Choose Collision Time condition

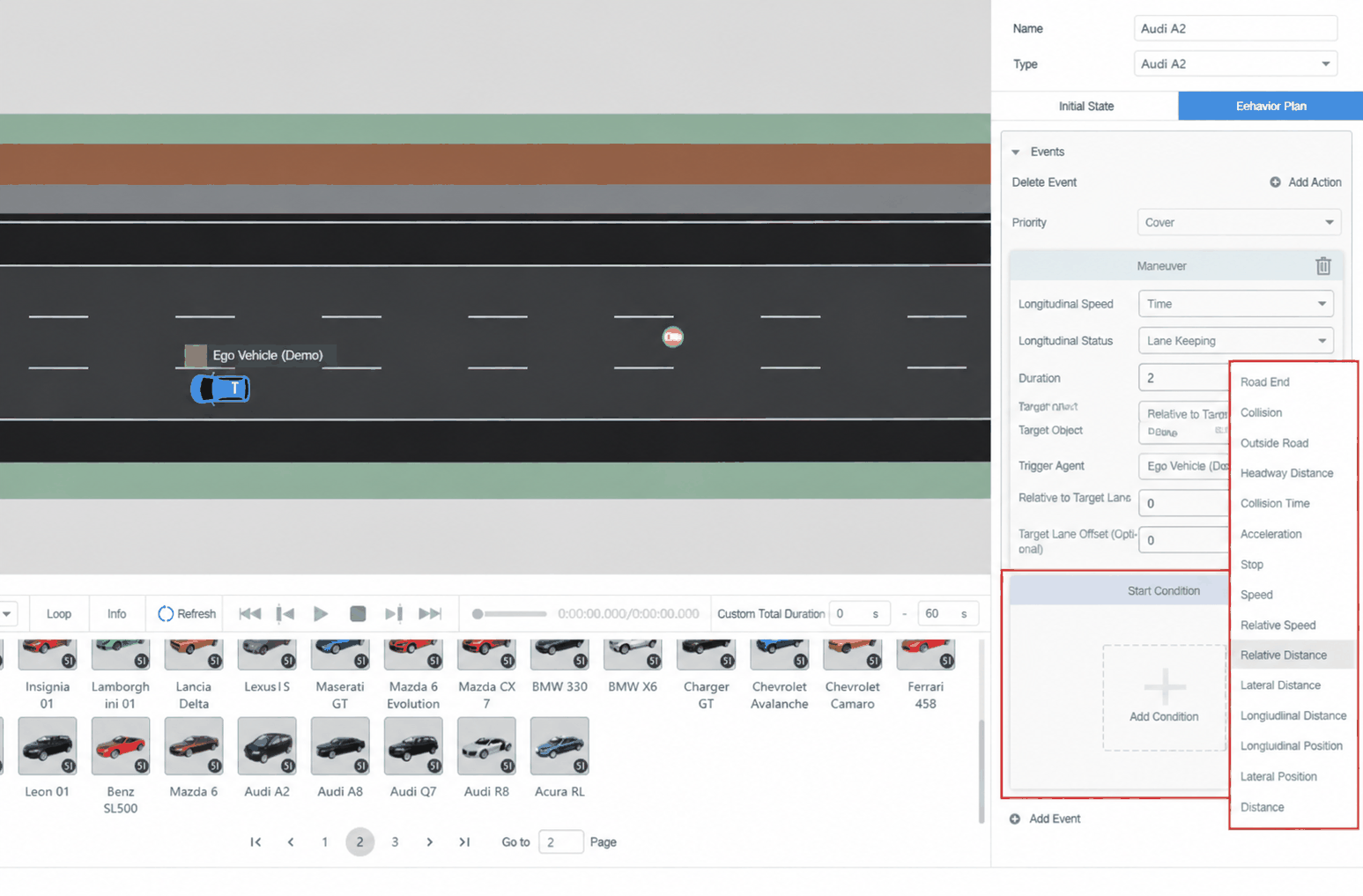1275,504
